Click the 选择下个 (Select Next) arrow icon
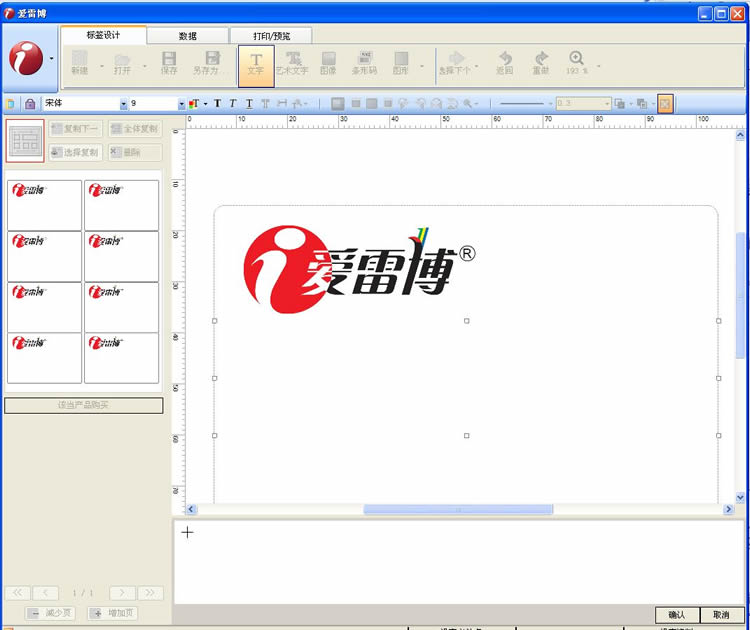Viewport: 750px width, 630px height. click(x=455, y=63)
